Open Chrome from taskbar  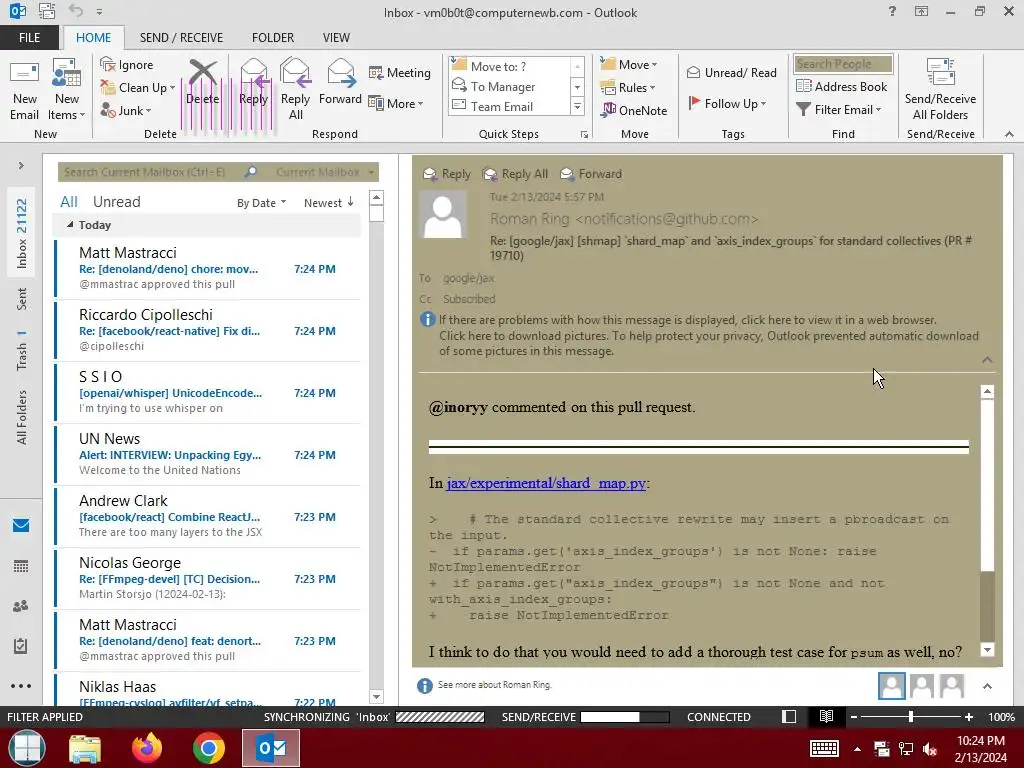click(x=208, y=748)
